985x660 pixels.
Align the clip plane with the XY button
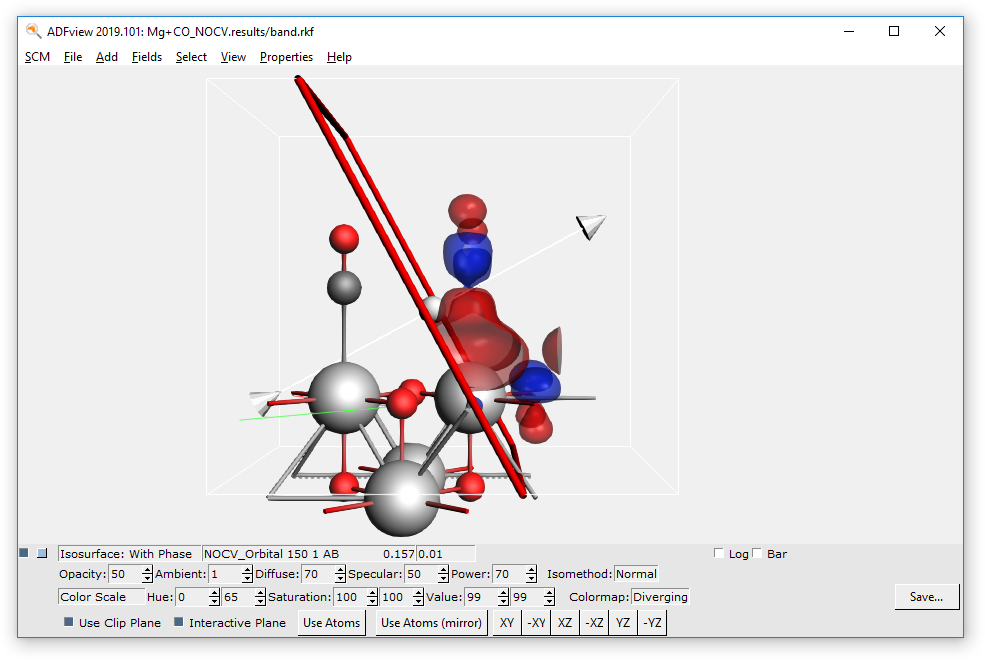pyautogui.click(x=506, y=622)
